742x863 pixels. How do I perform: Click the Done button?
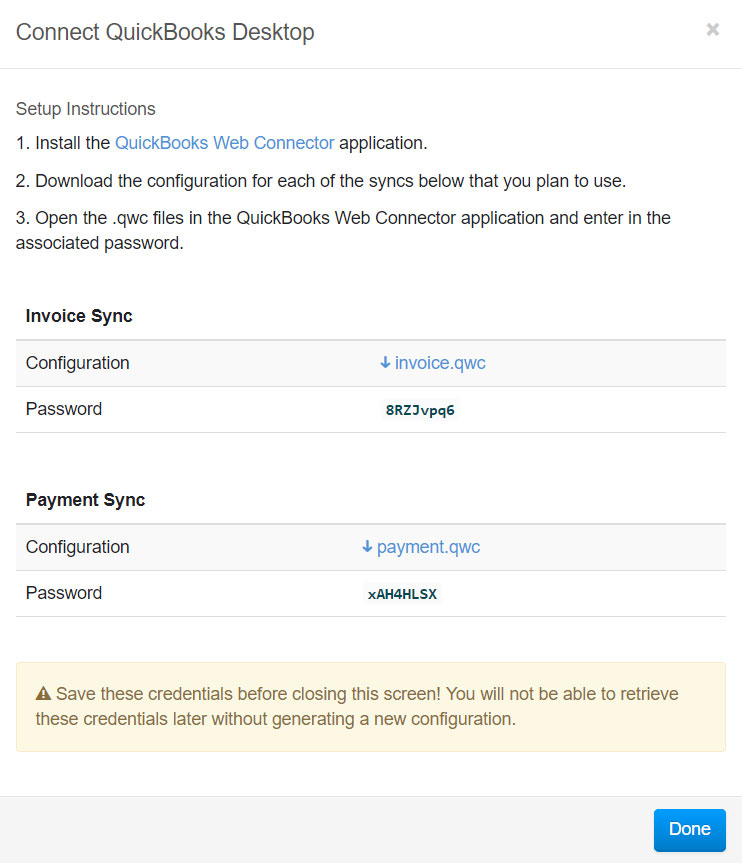pos(690,829)
